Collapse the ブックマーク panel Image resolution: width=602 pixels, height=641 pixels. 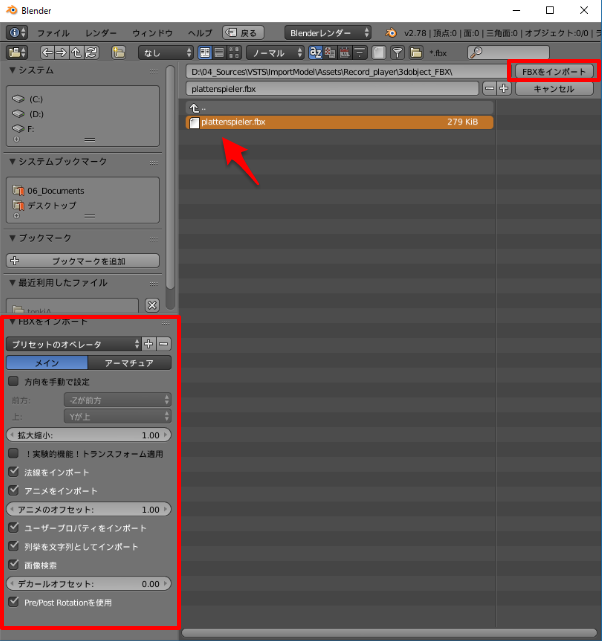(x=13, y=238)
